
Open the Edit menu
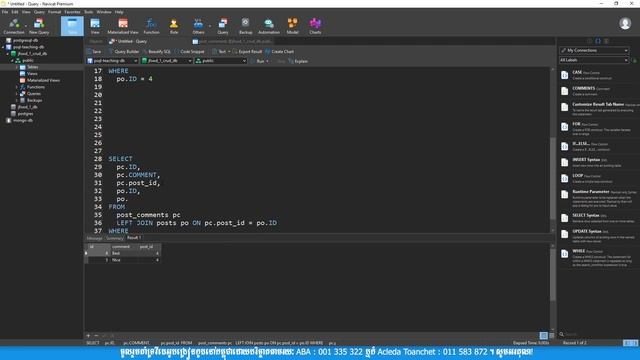pos(15,12)
